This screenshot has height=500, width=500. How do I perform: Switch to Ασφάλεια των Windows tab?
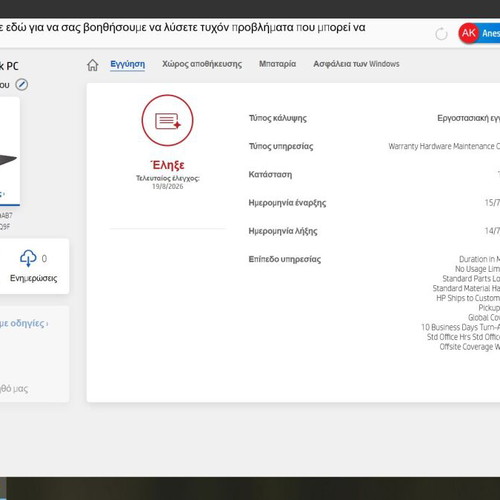(356, 64)
